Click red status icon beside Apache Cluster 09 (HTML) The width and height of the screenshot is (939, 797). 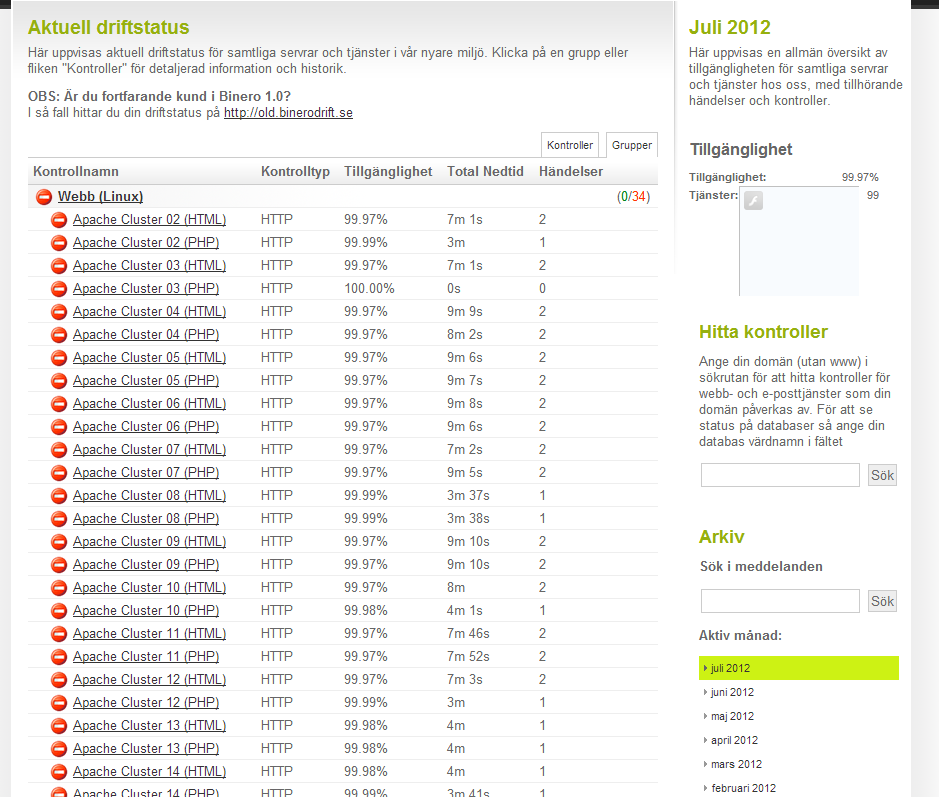pyautogui.click(x=59, y=541)
